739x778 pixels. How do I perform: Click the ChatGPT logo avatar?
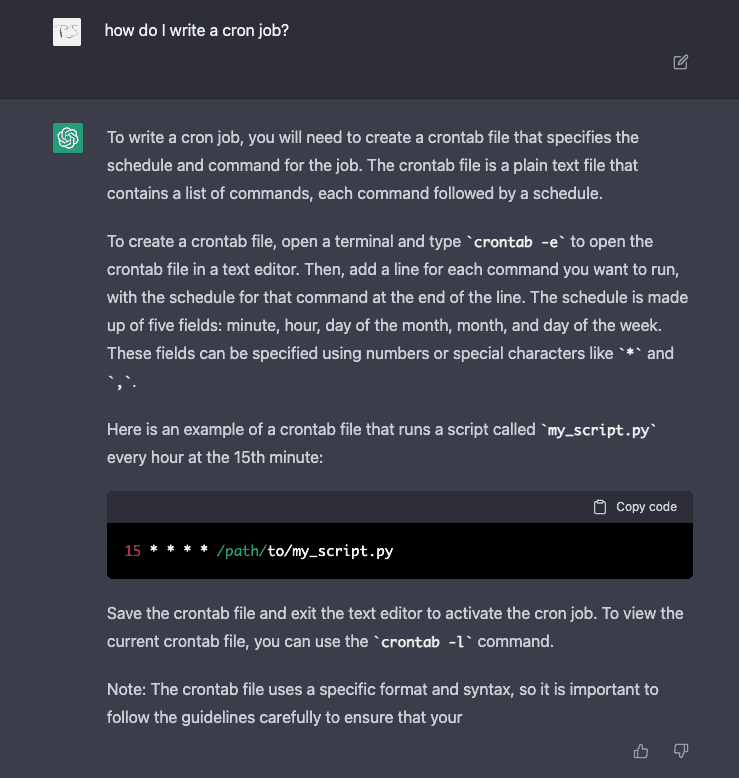(x=68, y=138)
